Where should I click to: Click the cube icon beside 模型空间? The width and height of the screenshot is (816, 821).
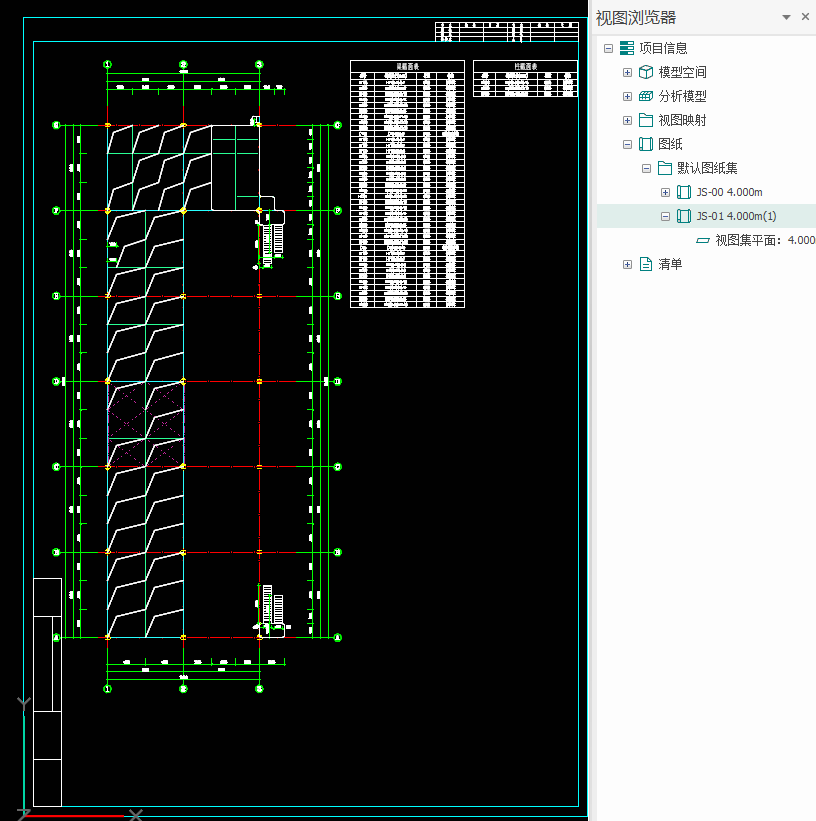point(646,72)
